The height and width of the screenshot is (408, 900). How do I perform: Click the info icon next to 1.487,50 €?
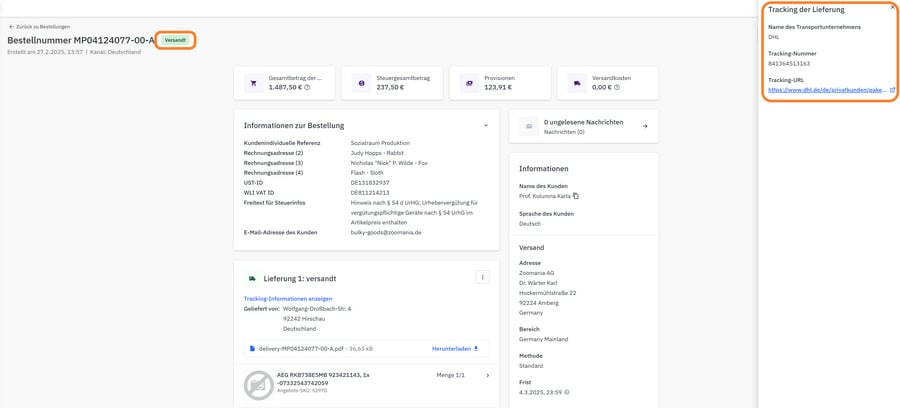(307, 88)
